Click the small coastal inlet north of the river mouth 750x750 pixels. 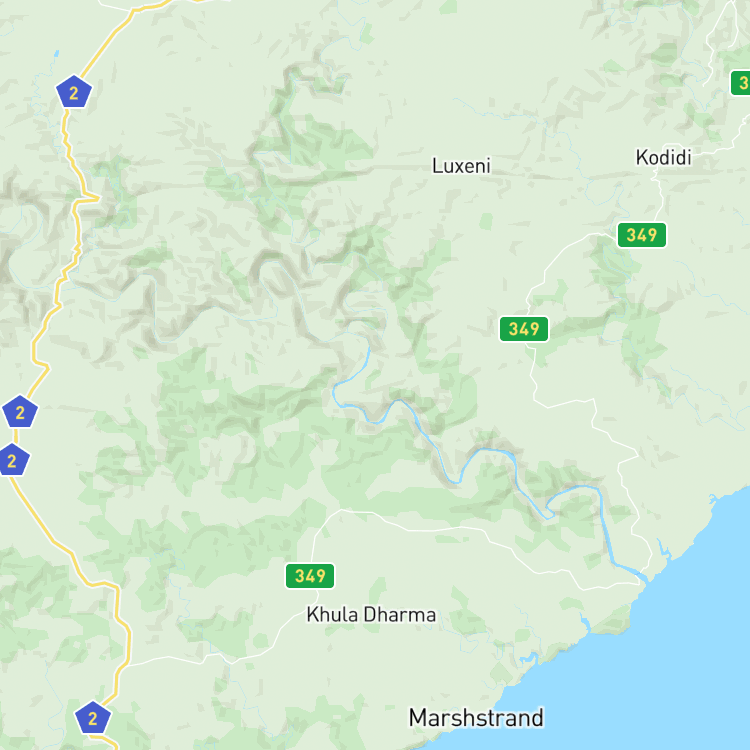tap(663, 546)
